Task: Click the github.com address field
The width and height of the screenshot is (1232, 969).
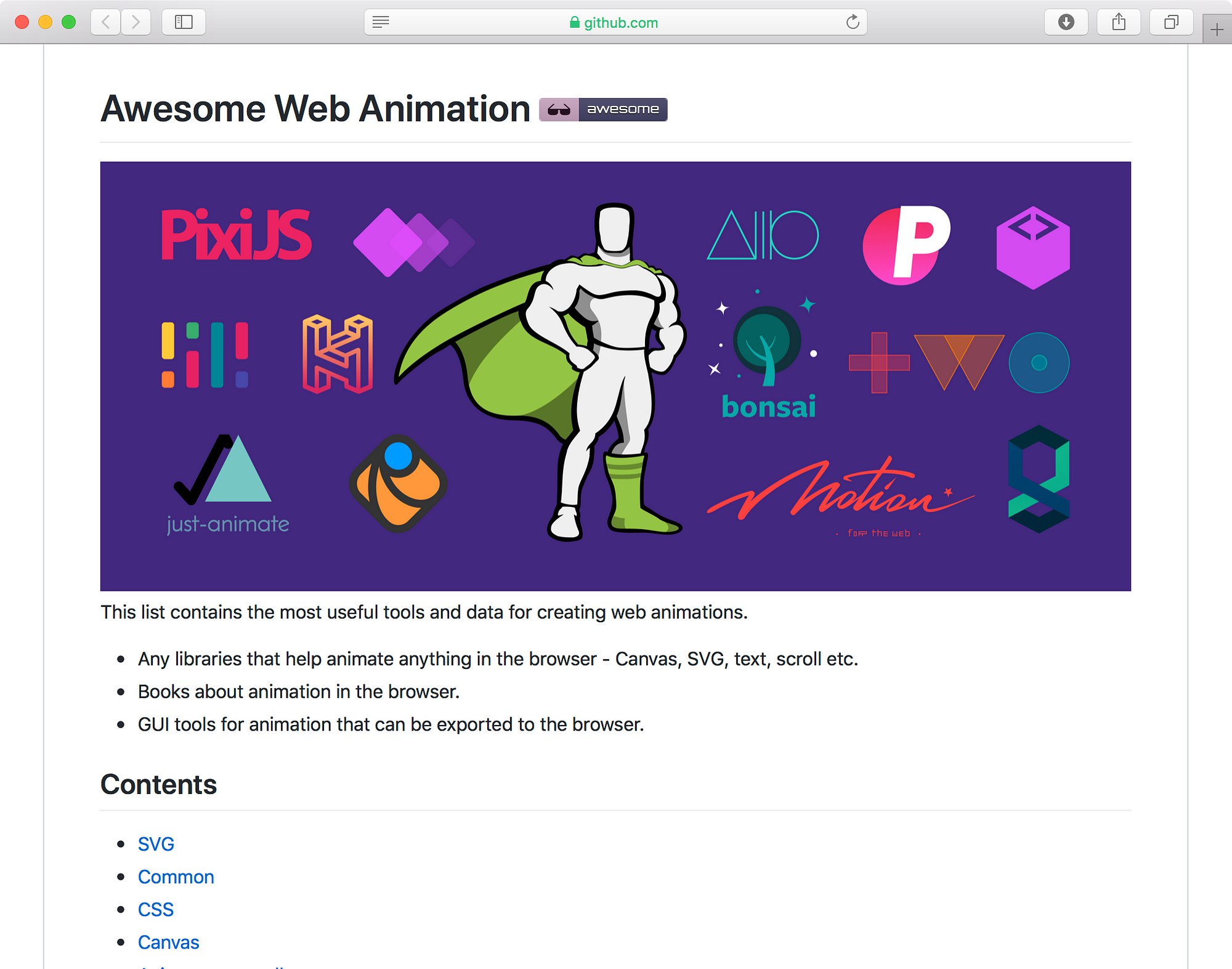Action: point(615,22)
